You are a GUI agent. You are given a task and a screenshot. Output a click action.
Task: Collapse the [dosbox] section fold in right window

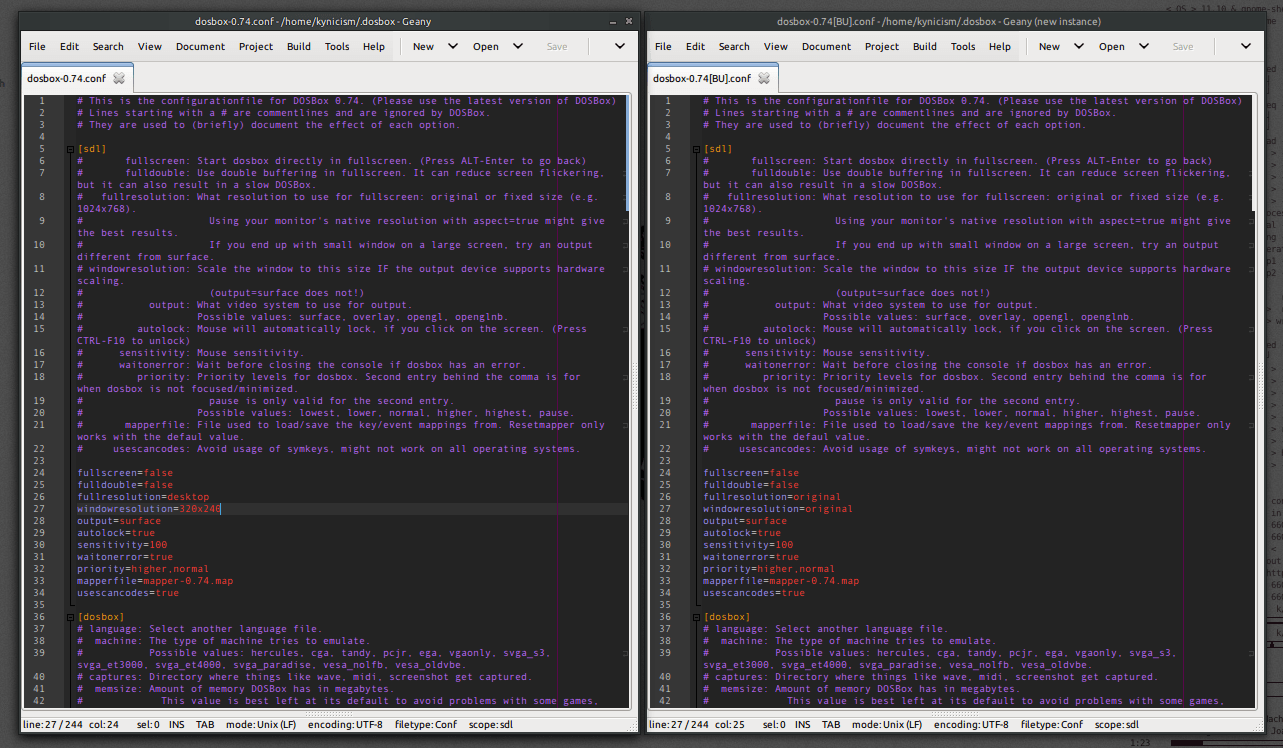[x=695, y=617]
